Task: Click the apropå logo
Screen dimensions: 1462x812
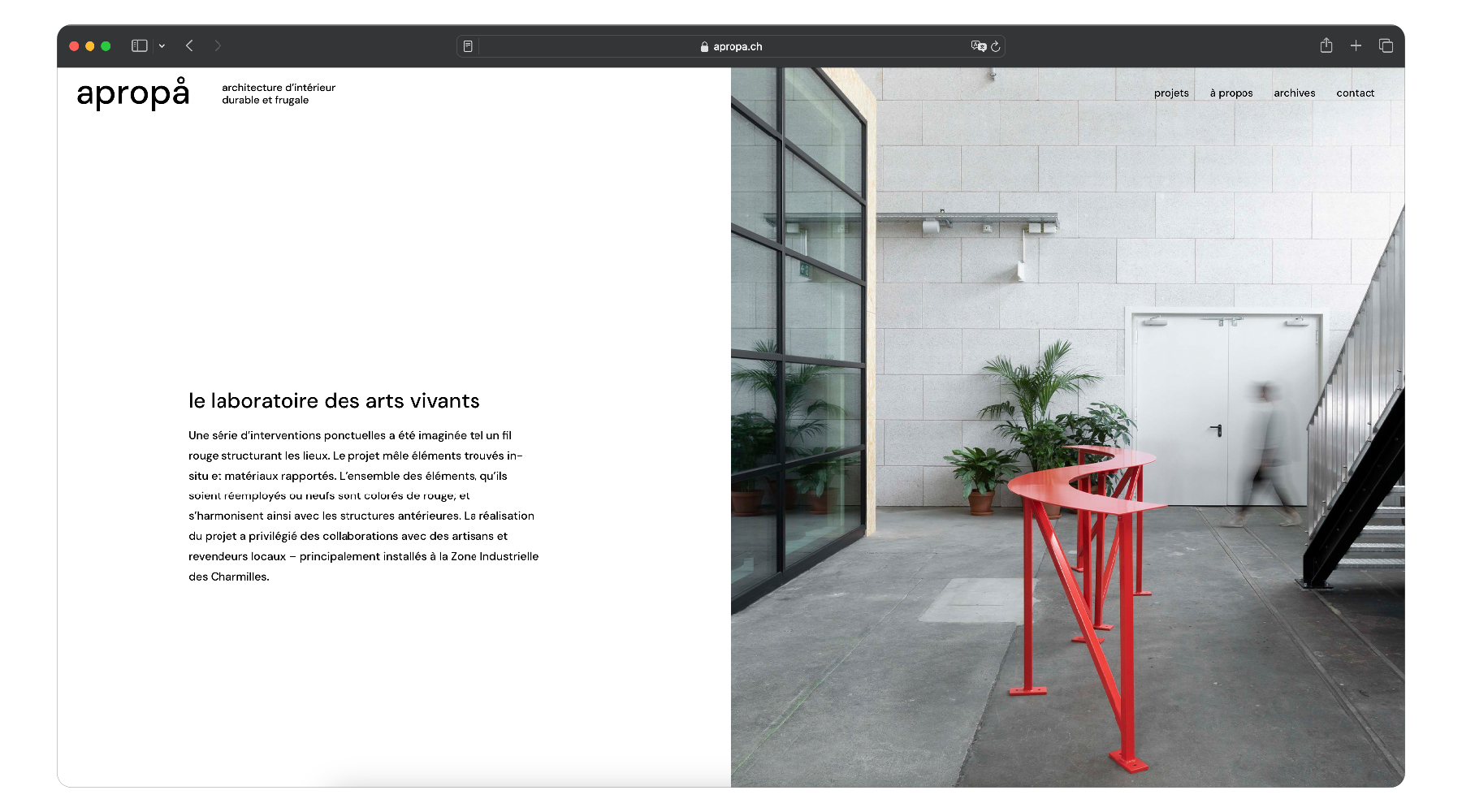Action: (x=133, y=93)
